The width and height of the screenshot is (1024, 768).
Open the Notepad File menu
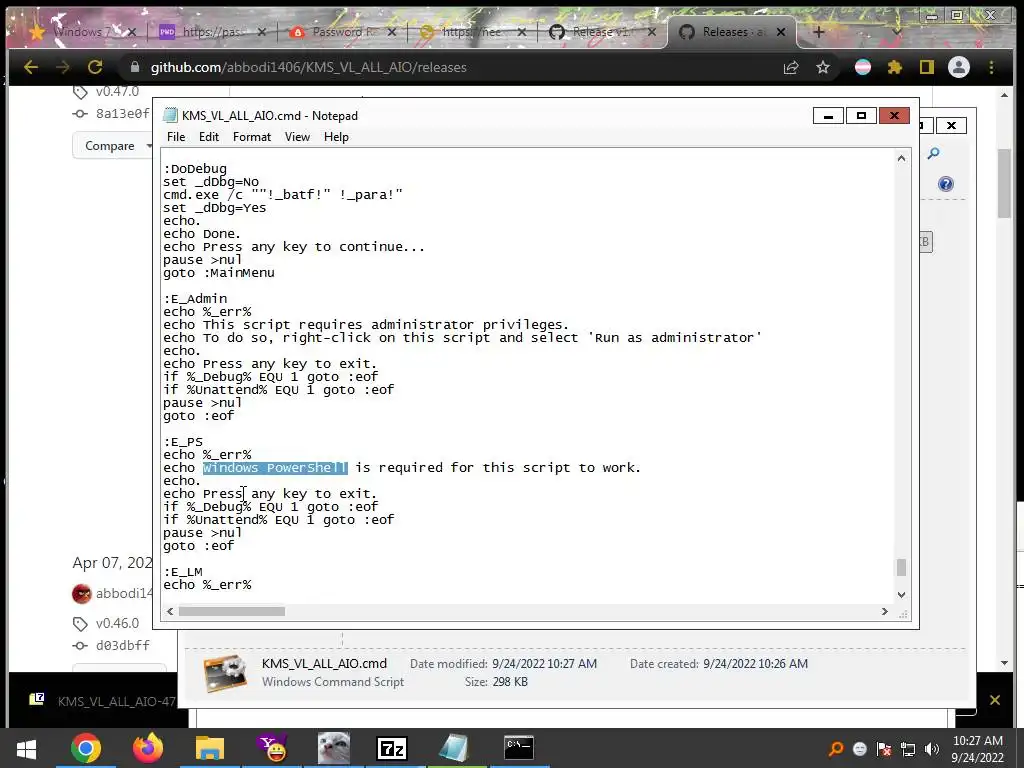point(176,136)
